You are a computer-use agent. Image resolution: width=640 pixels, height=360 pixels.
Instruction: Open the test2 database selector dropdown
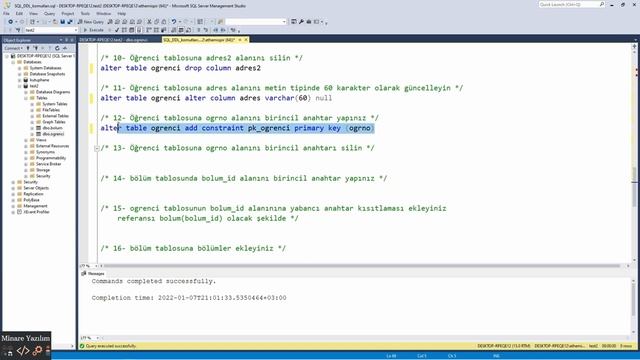[51, 30]
